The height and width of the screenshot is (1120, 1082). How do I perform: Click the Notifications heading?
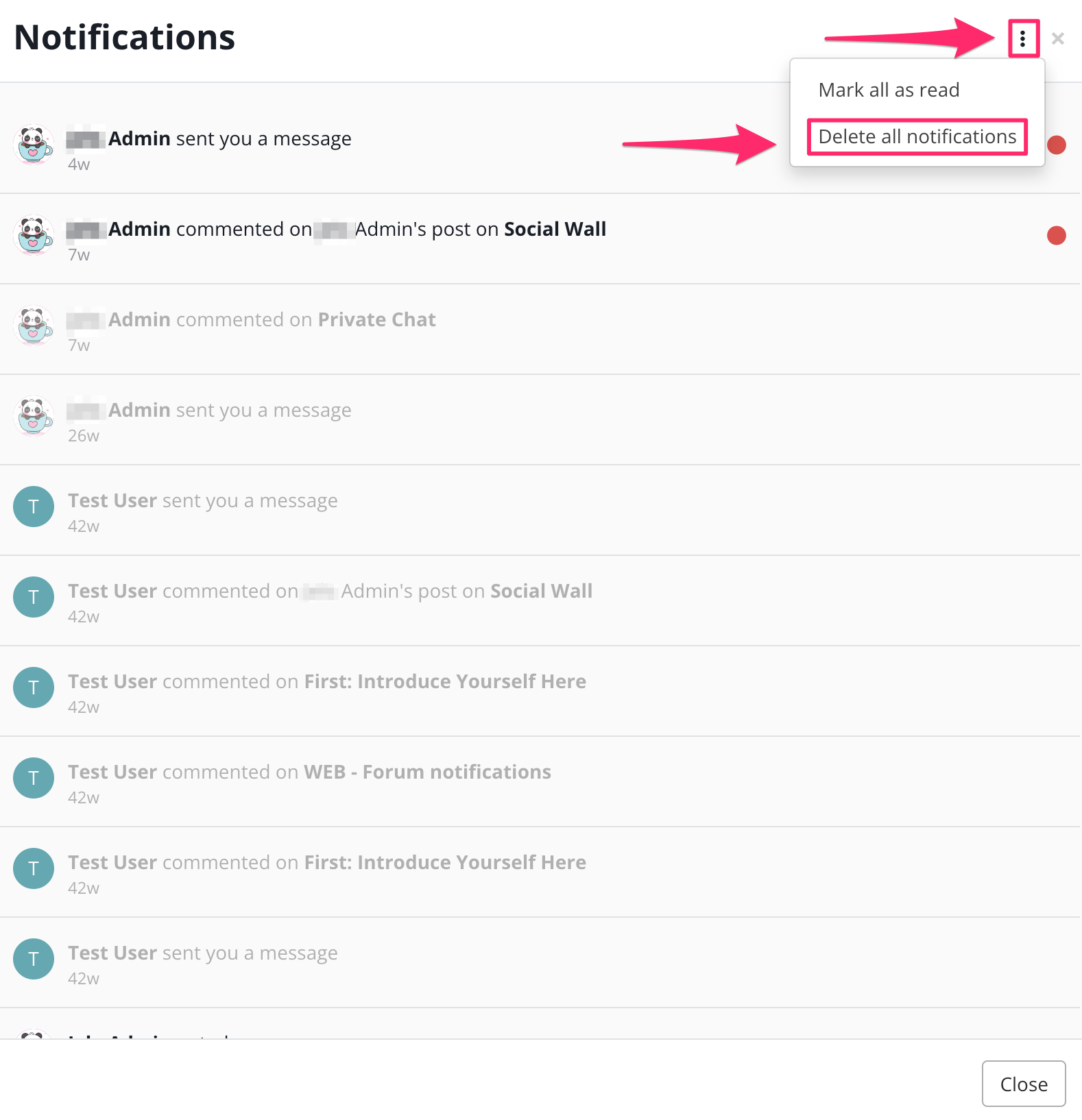click(125, 38)
